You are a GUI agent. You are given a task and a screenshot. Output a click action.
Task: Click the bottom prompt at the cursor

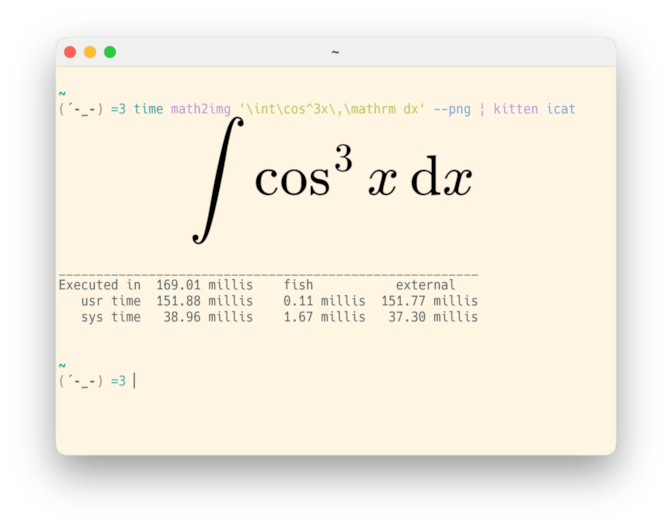(x=135, y=381)
